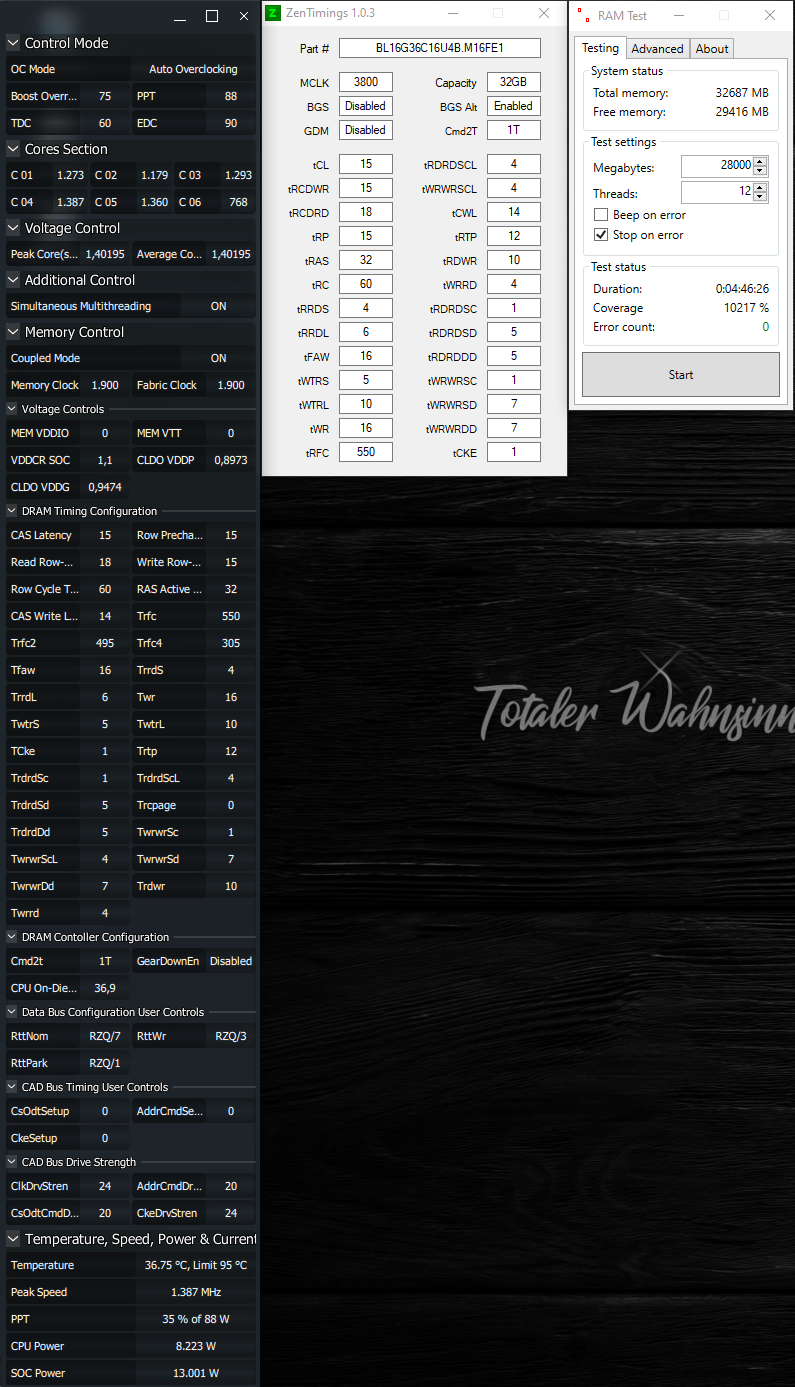Collapse CAD Bus Drive Strength subsection
This screenshot has height=1387, width=795.
[x=12, y=1162]
